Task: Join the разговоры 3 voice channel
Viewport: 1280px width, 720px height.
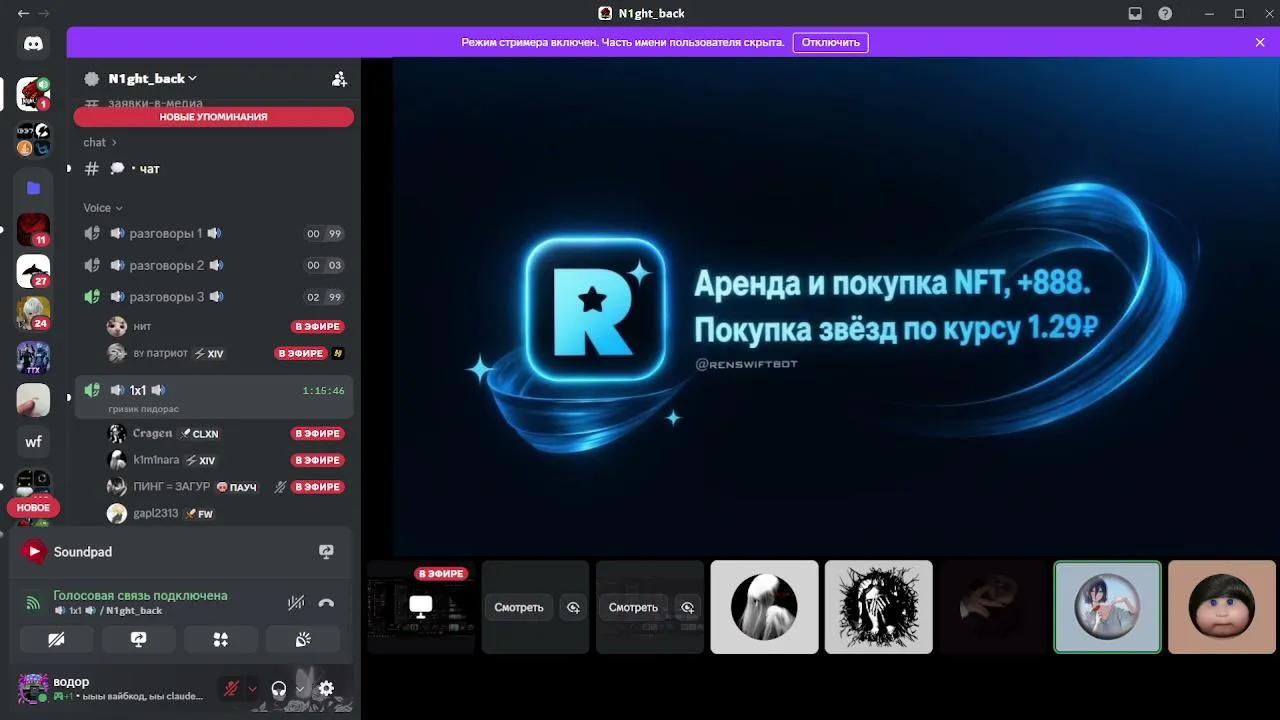Action: [214, 297]
